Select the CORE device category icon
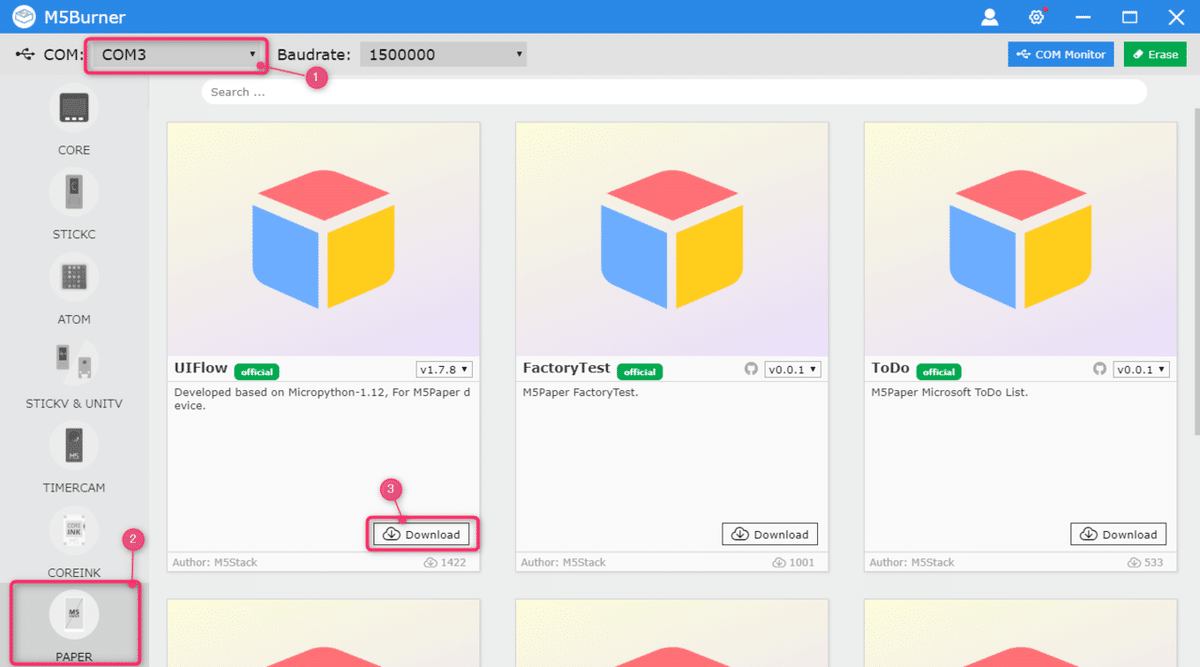The height and width of the screenshot is (667, 1200). [x=74, y=109]
